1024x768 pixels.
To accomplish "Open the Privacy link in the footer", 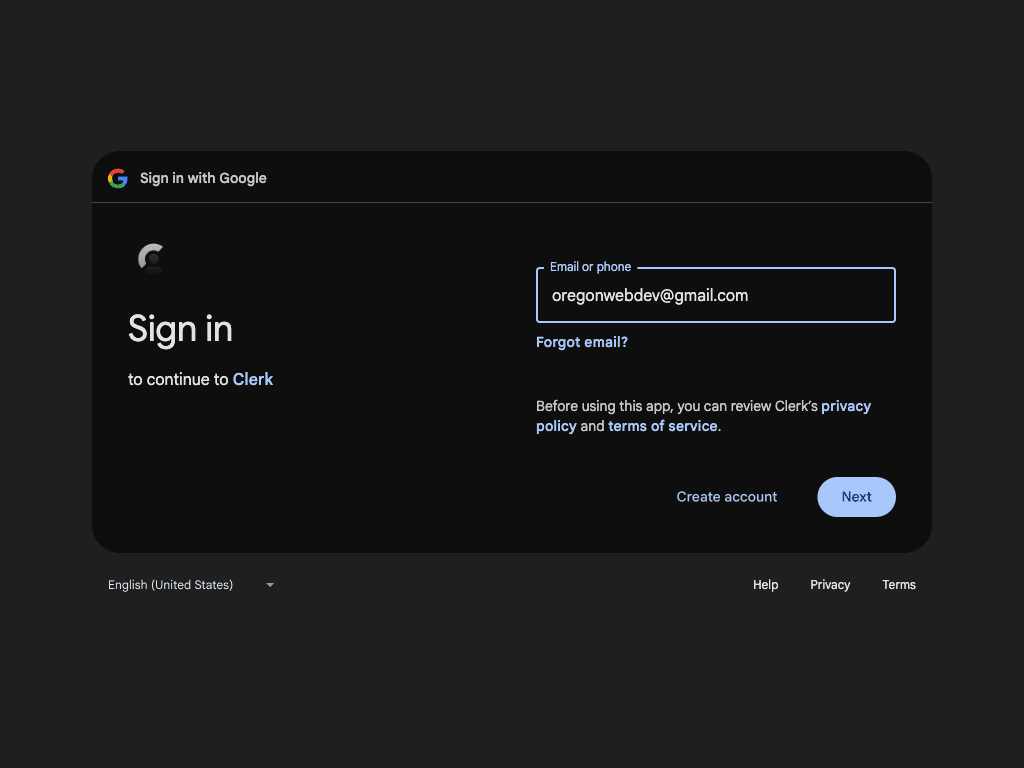I will pyautogui.click(x=830, y=585).
